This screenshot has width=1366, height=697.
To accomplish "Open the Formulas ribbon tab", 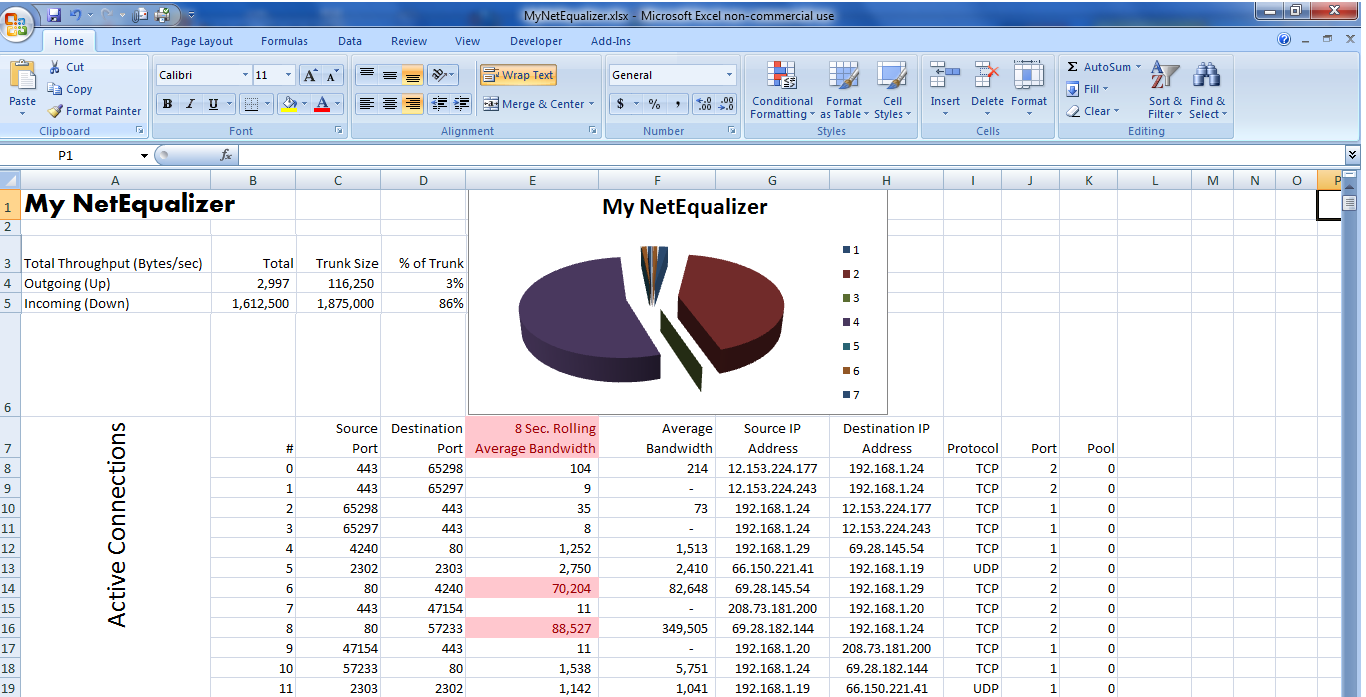I will 284,41.
